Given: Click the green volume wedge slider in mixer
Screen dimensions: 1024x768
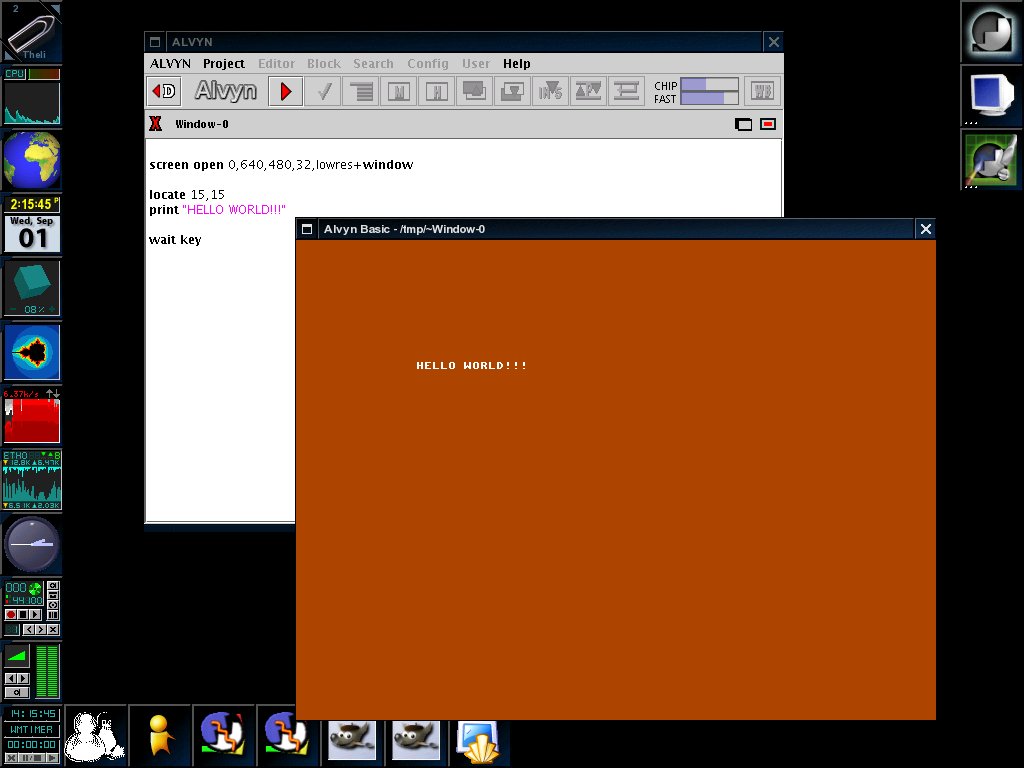Looking at the screenshot, I should 17,656.
